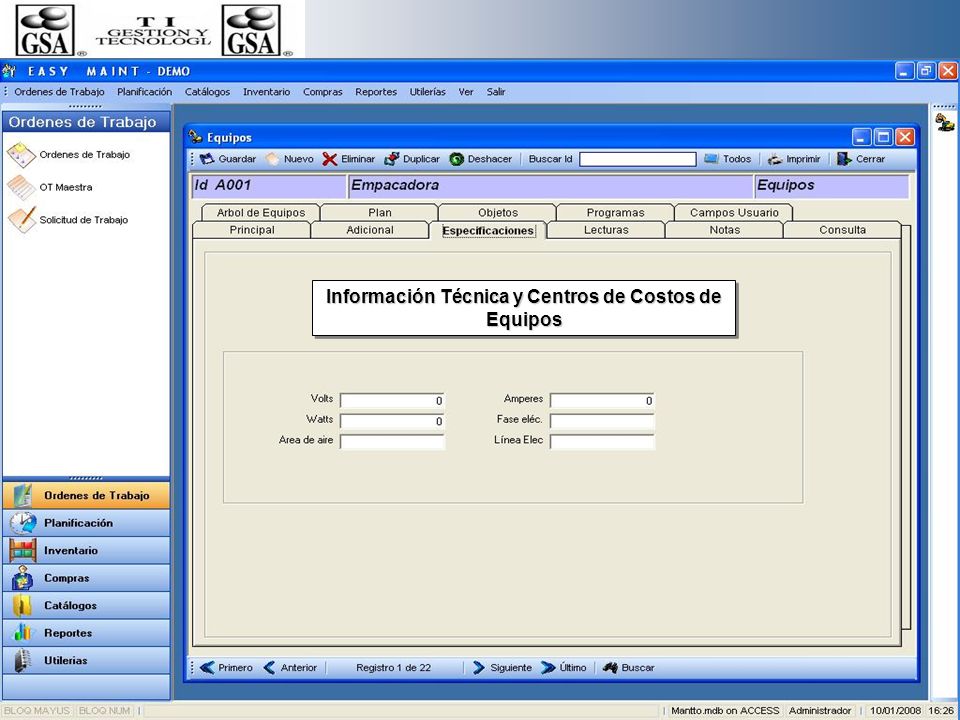Click Registro 1 de 22 text
960x720 pixels.
coord(394,668)
